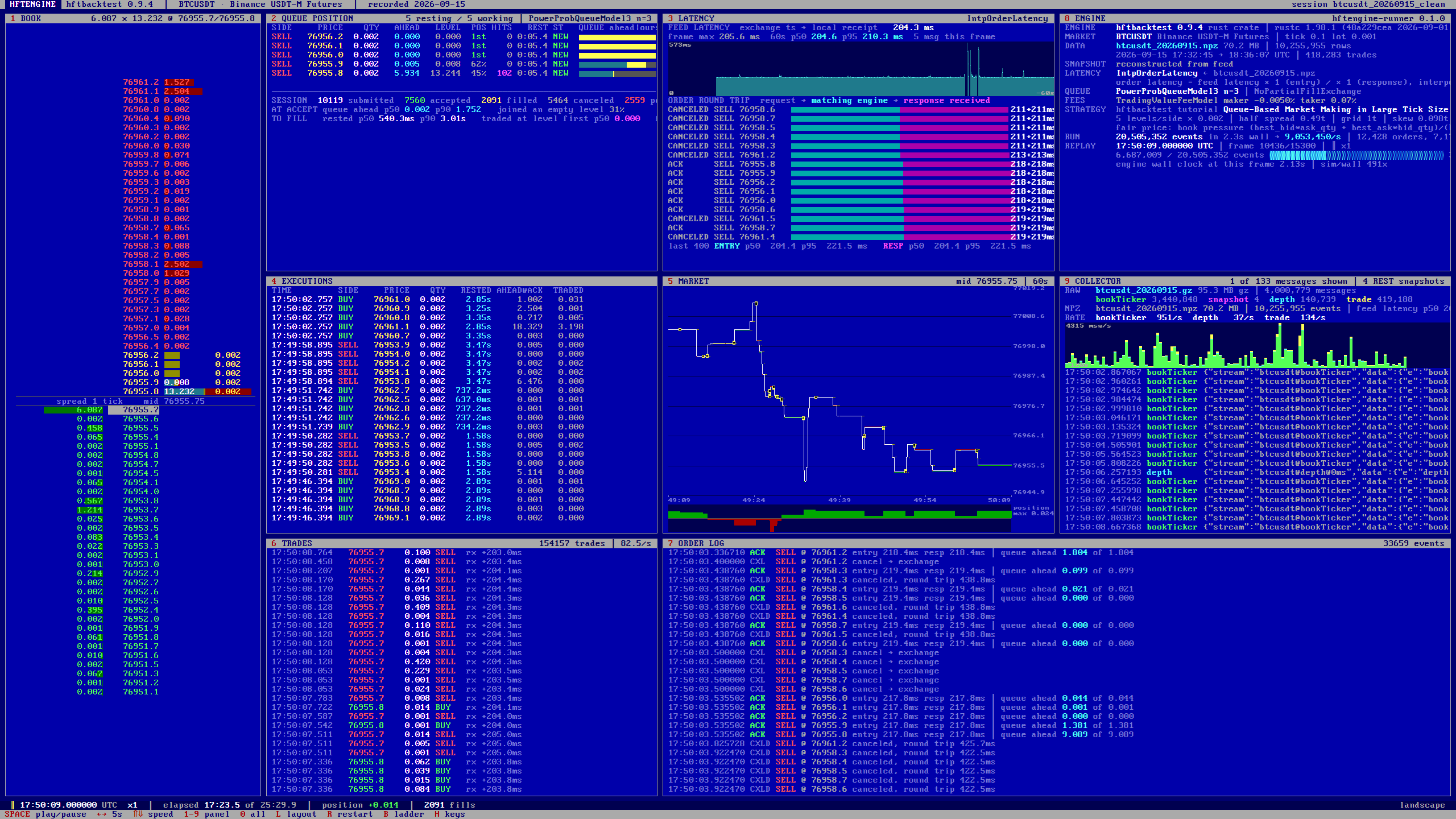1456x819 pixels.
Task: Click the 2091 fills status entry
Action: [x=449, y=805]
